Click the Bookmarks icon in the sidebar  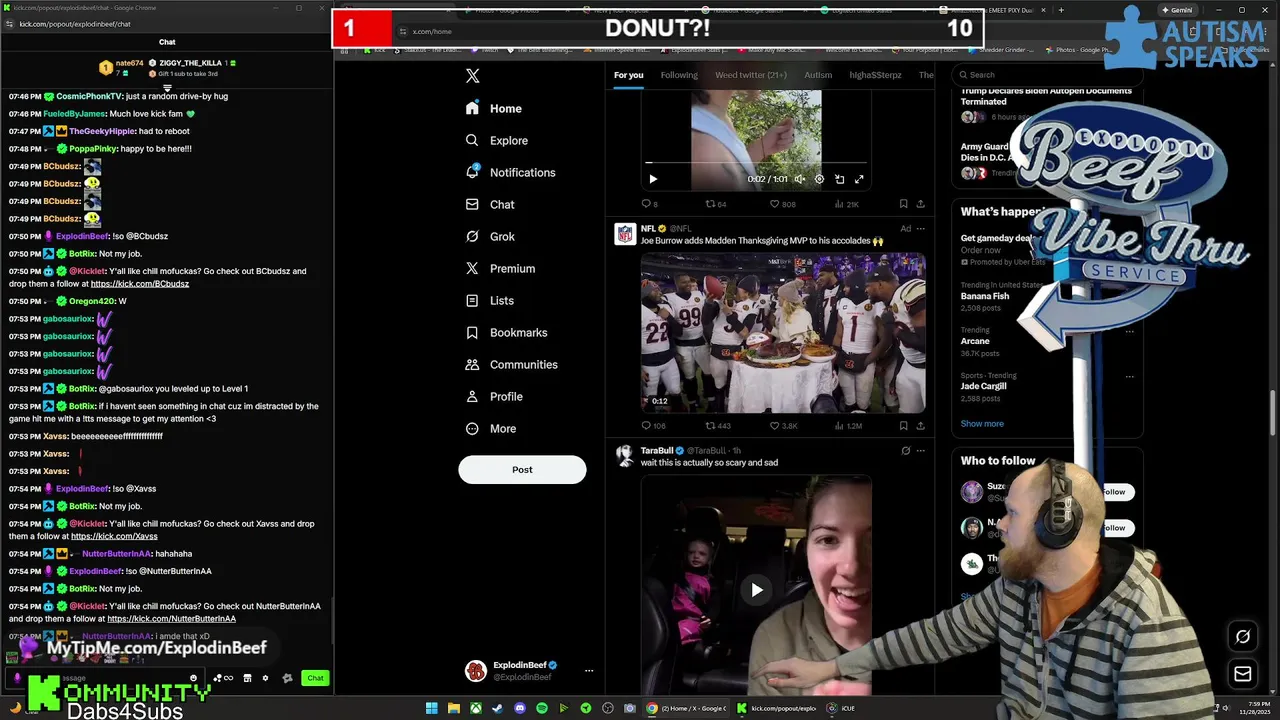pyautogui.click(x=472, y=332)
